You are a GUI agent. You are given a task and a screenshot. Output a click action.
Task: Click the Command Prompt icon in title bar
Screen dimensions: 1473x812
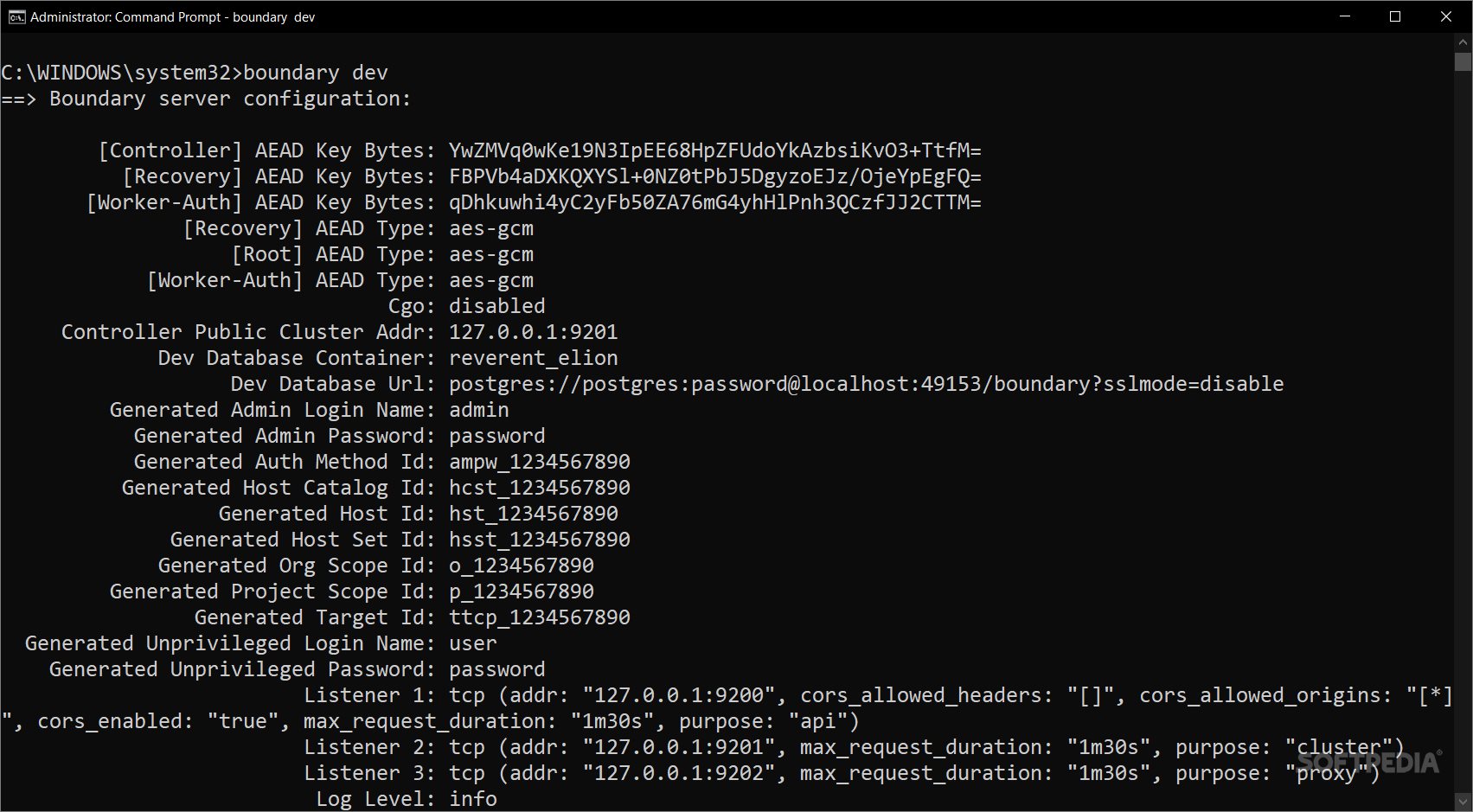16,16
